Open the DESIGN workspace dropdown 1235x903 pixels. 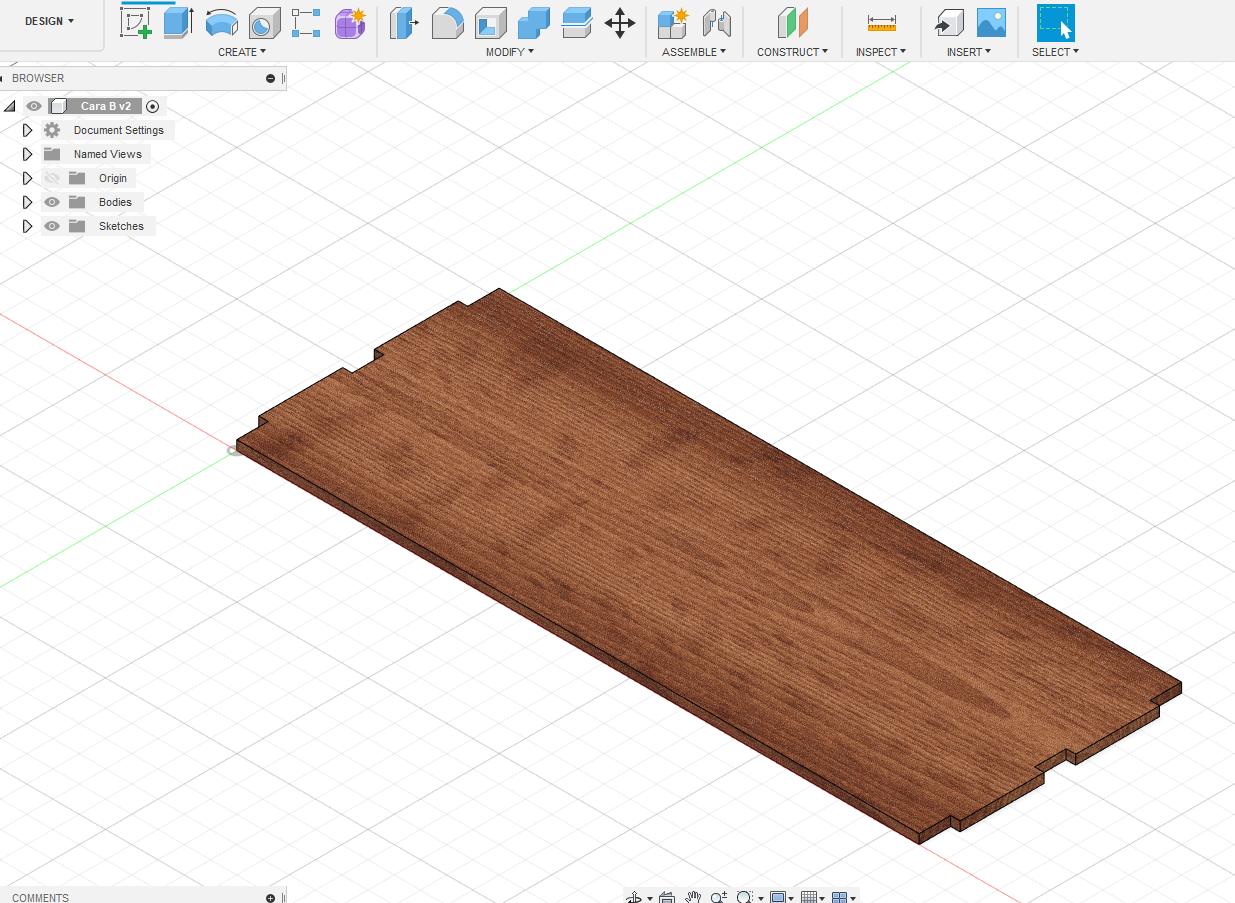click(x=49, y=21)
